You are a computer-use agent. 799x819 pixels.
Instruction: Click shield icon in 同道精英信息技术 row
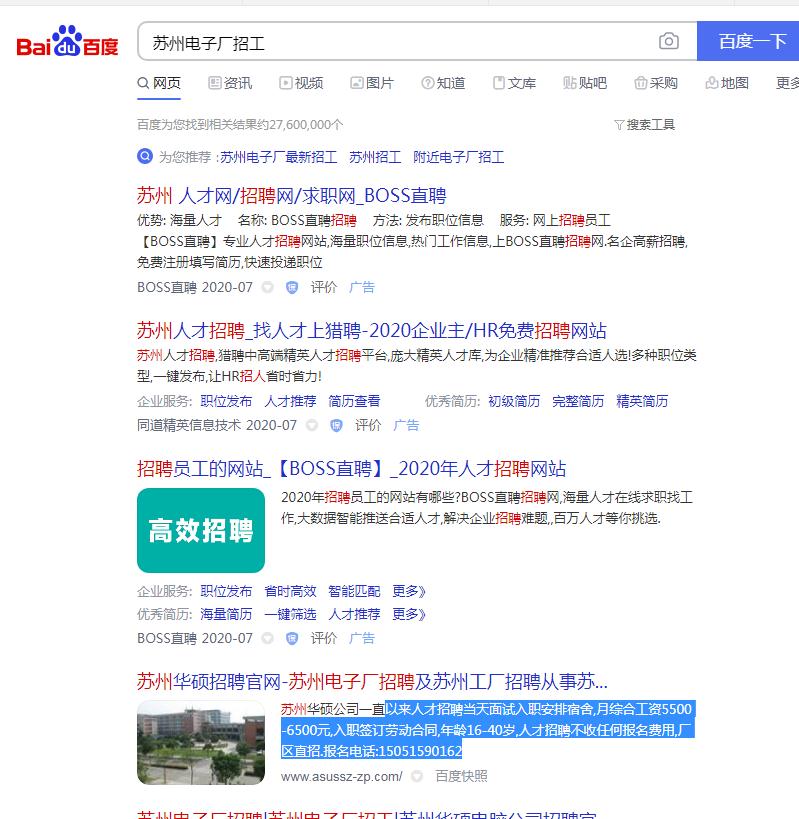336,425
